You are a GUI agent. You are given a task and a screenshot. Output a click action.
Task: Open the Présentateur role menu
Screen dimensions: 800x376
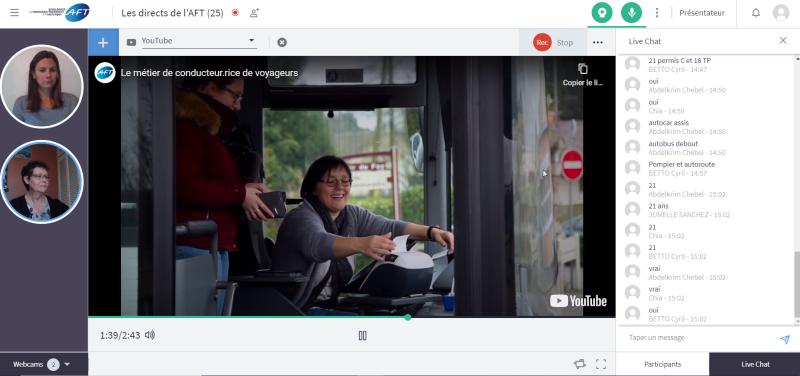[x=702, y=13]
